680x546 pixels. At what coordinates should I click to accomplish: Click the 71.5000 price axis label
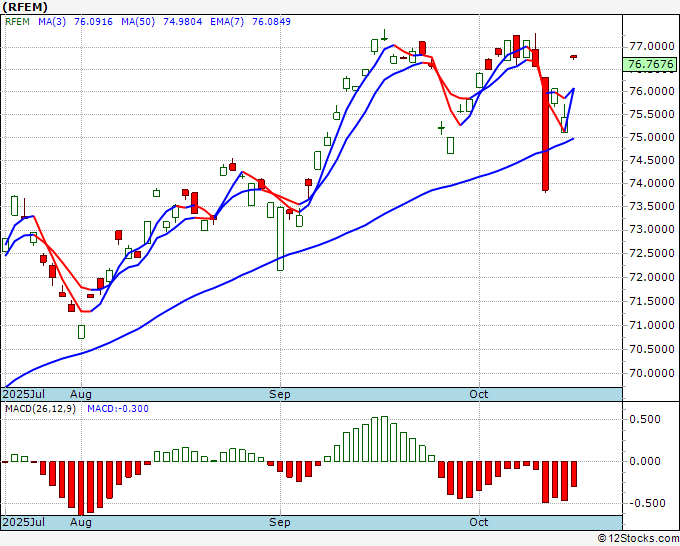coord(652,301)
